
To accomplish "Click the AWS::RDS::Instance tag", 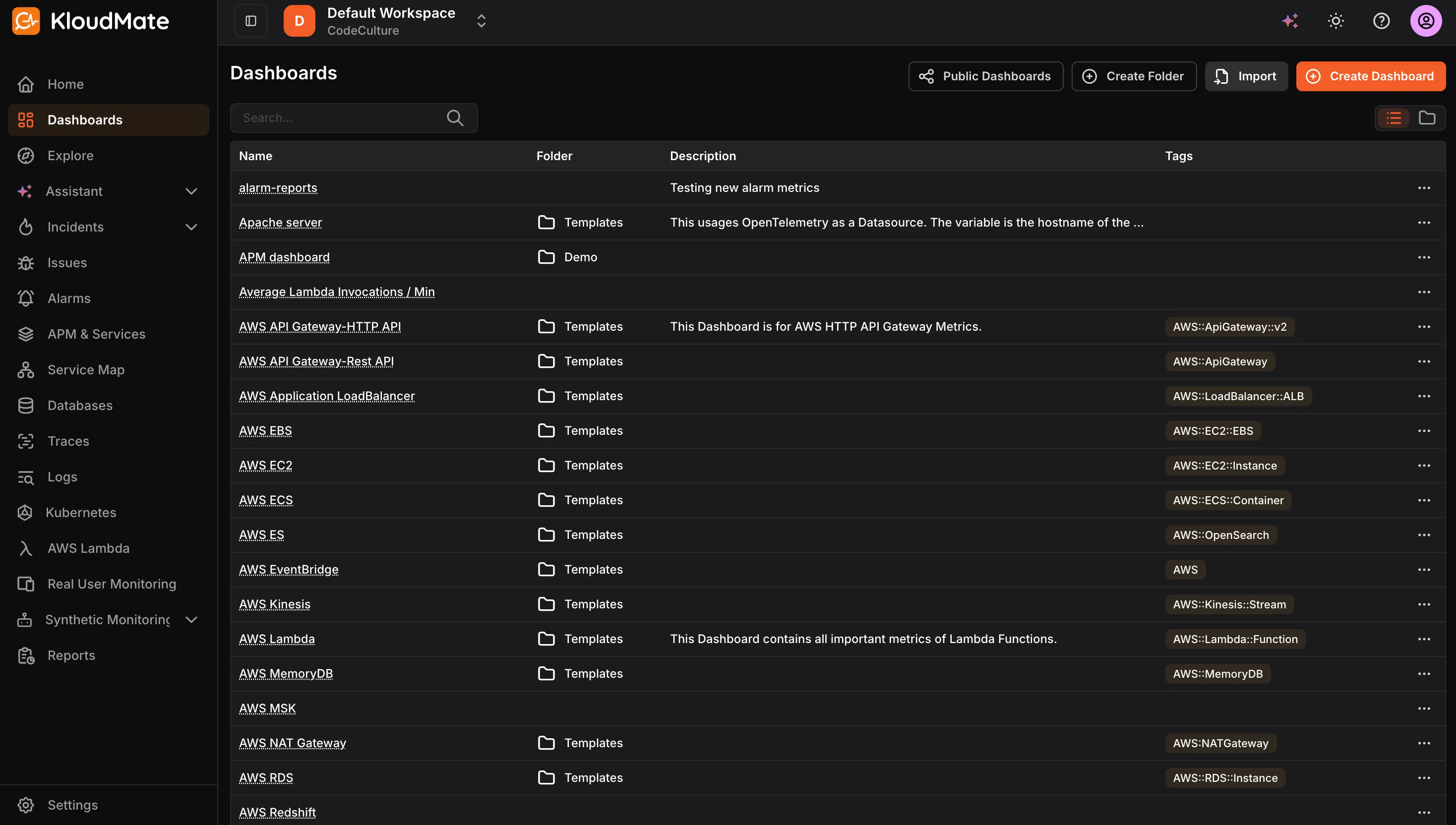I will (1225, 778).
